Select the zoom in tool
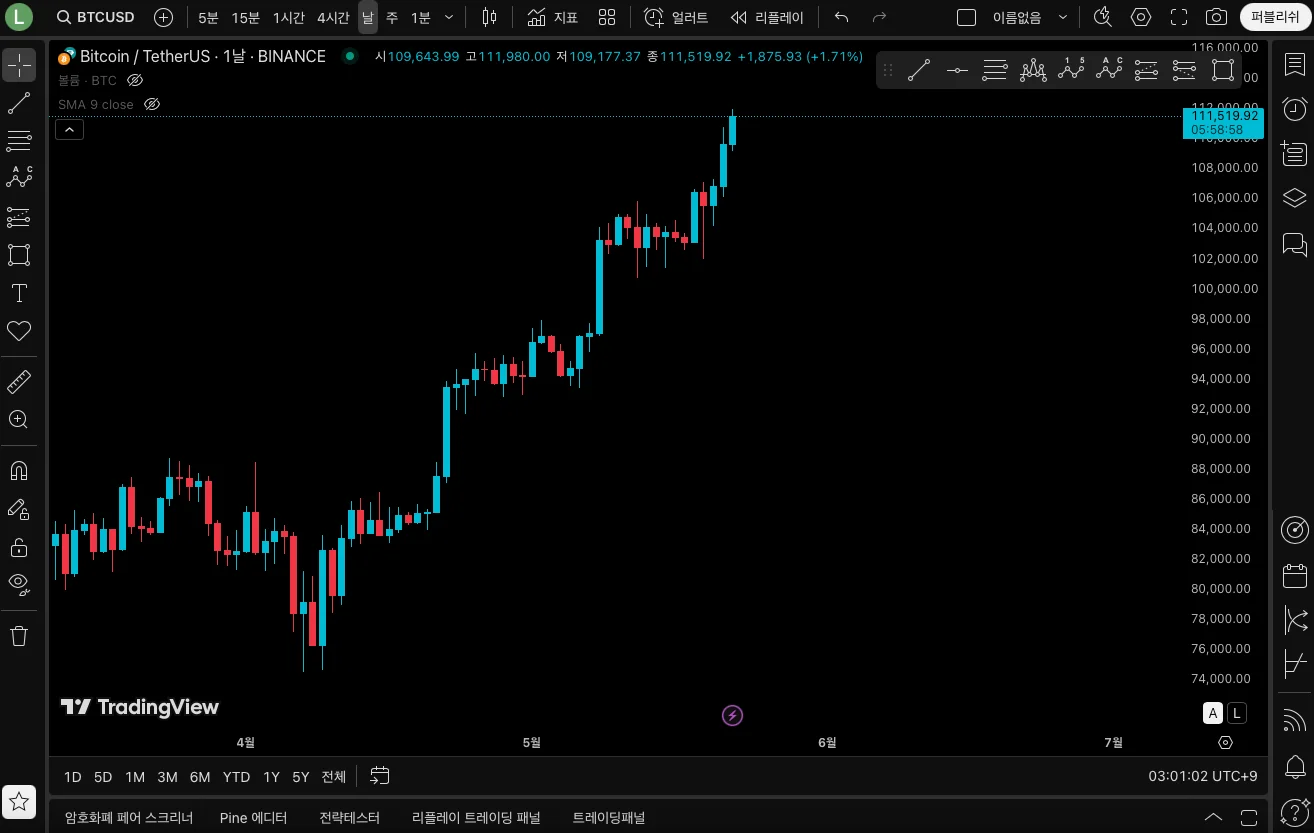Image resolution: width=1314 pixels, height=833 pixels. pyautogui.click(x=19, y=420)
